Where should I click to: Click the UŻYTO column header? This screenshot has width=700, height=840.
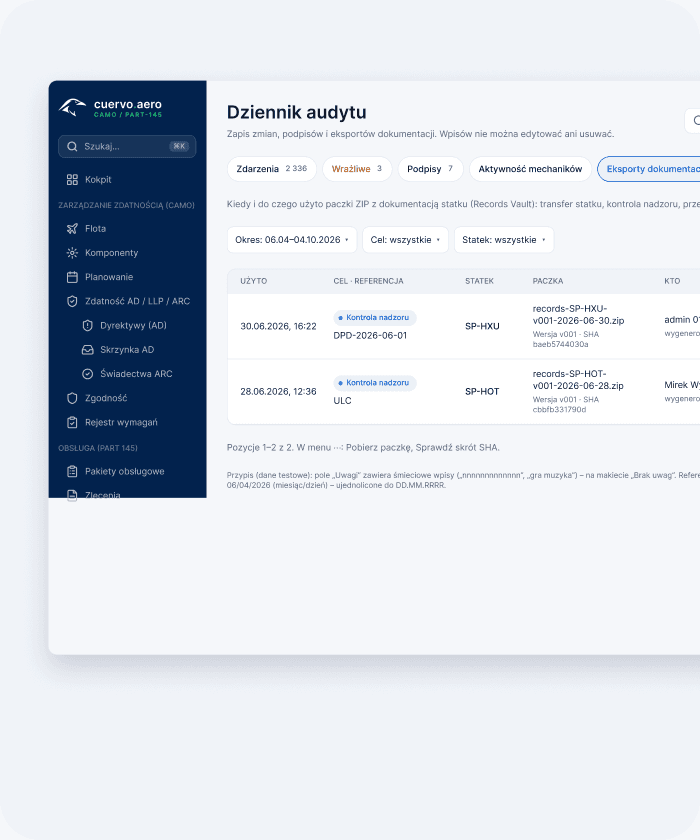click(253, 281)
